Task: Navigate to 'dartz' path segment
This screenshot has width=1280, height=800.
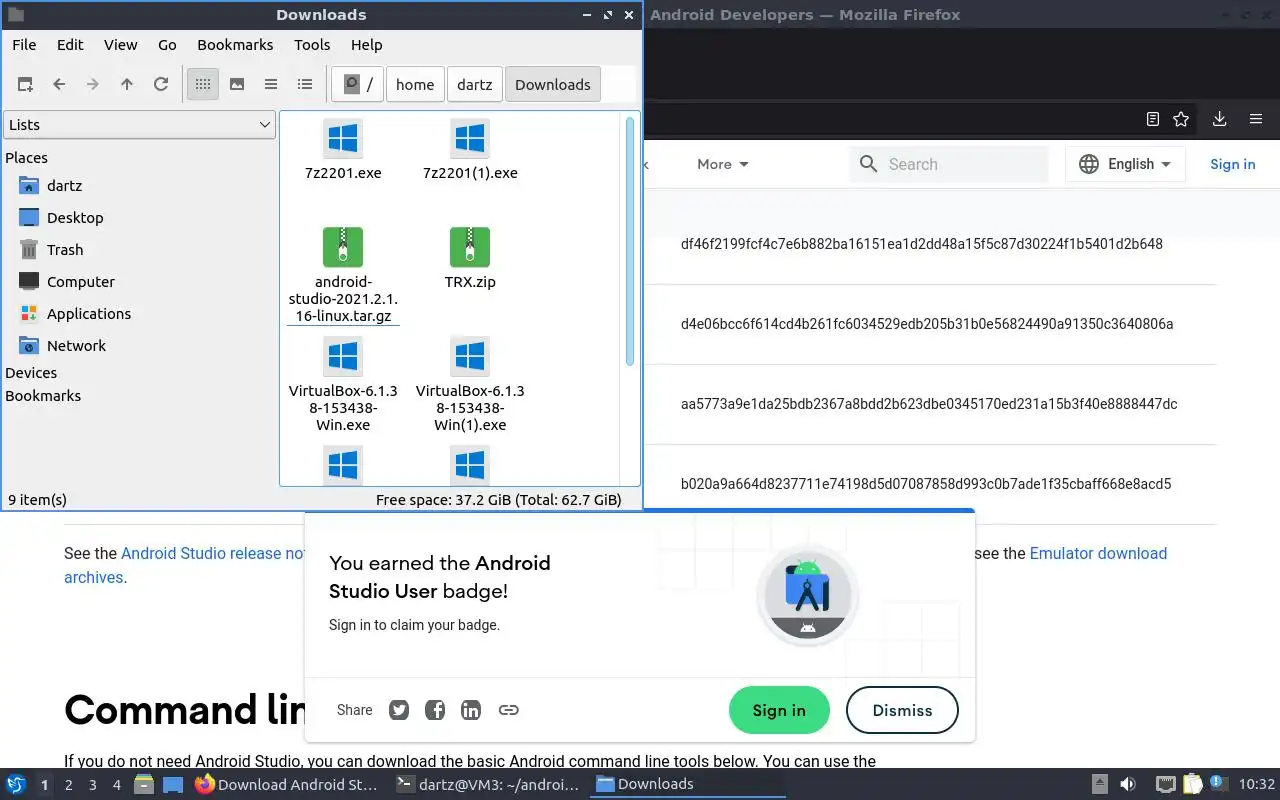Action: click(x=475, y=85)
